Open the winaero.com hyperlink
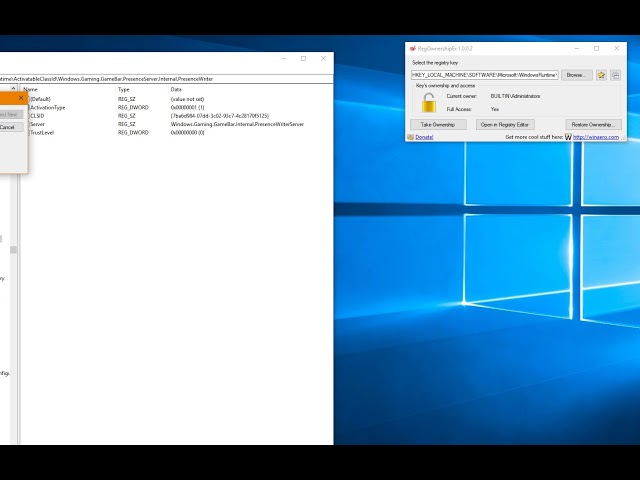 click(596, 137)
